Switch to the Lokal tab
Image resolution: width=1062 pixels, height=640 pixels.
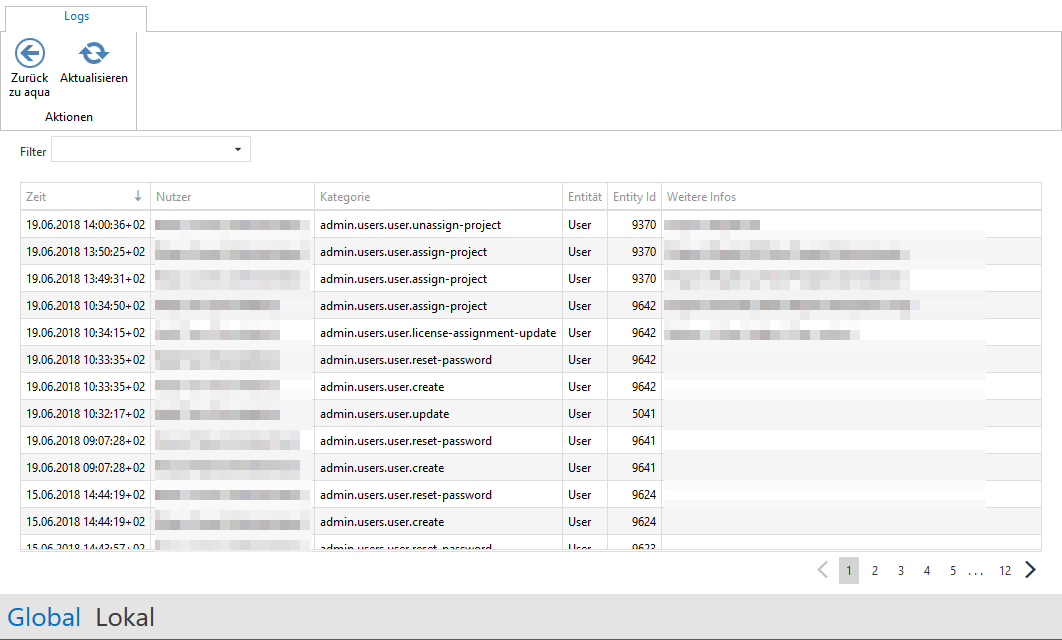(x=125, y=617)
